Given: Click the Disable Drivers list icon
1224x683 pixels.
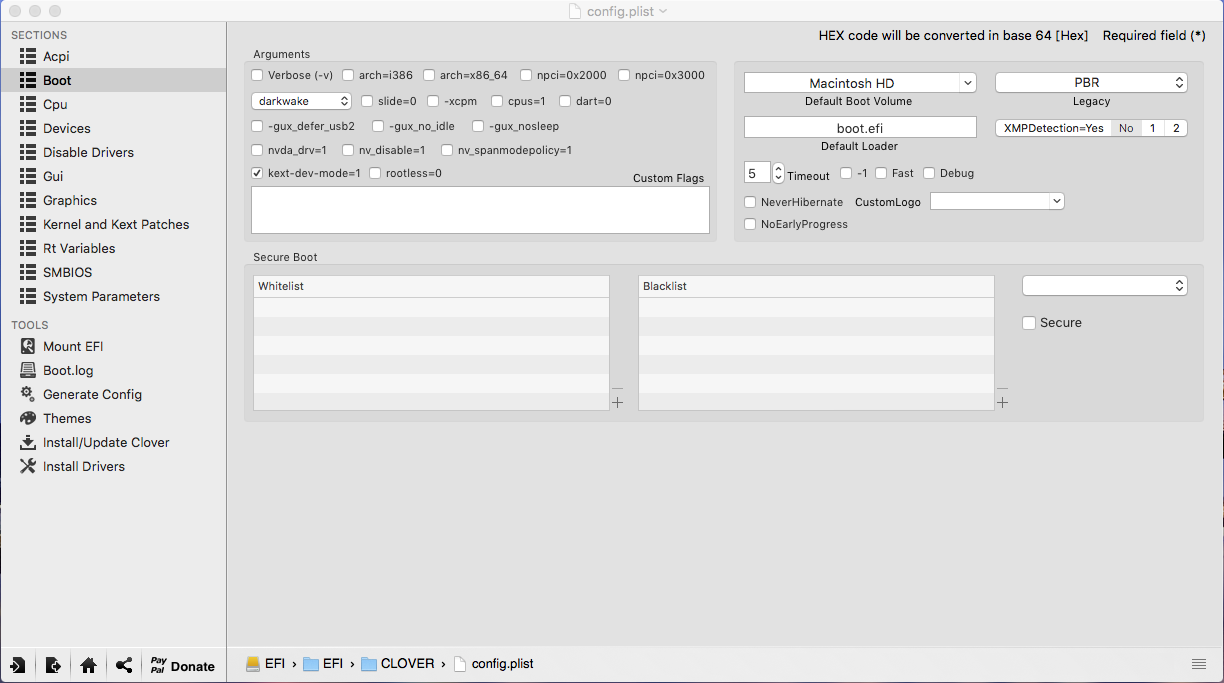Looking at the screenshot, I should [x=28, y=153].
